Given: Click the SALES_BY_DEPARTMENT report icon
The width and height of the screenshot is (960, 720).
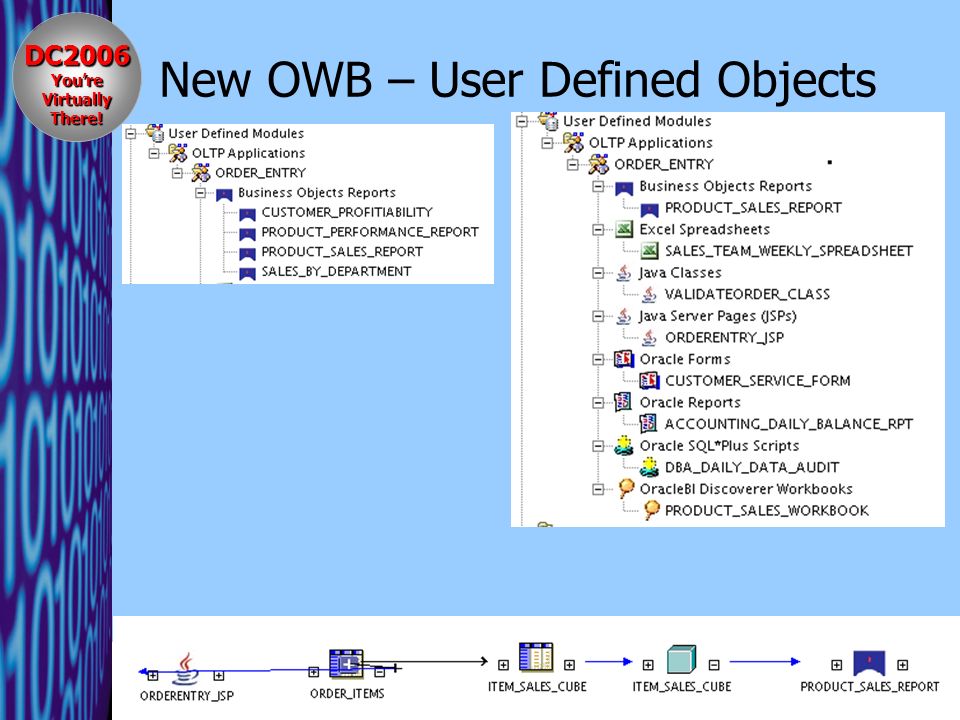Looking at the screenshot, I should 247,272.
